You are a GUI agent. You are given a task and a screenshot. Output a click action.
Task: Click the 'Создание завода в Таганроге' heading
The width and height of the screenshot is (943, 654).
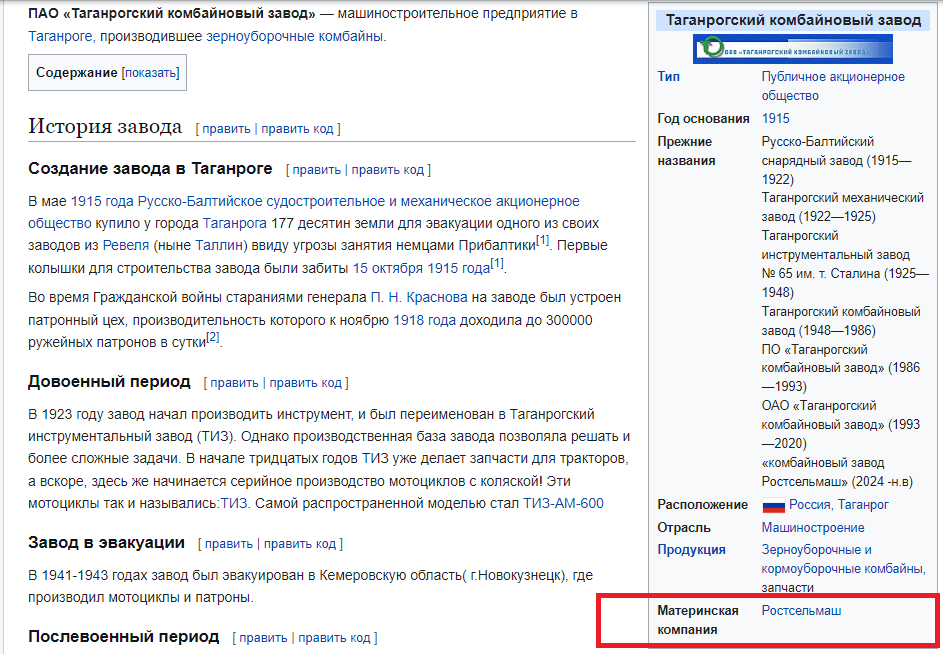(x=150, y=168)
